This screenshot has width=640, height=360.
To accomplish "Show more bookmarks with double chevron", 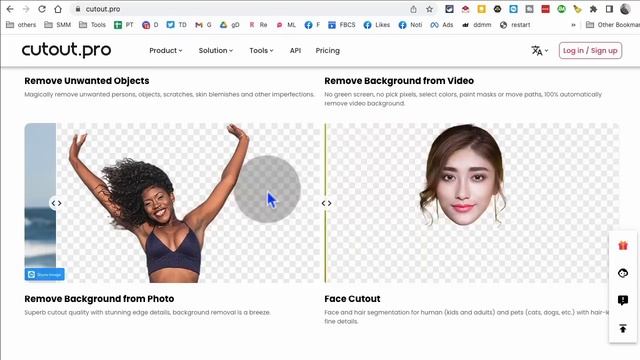I will click(x=573, y=25).
